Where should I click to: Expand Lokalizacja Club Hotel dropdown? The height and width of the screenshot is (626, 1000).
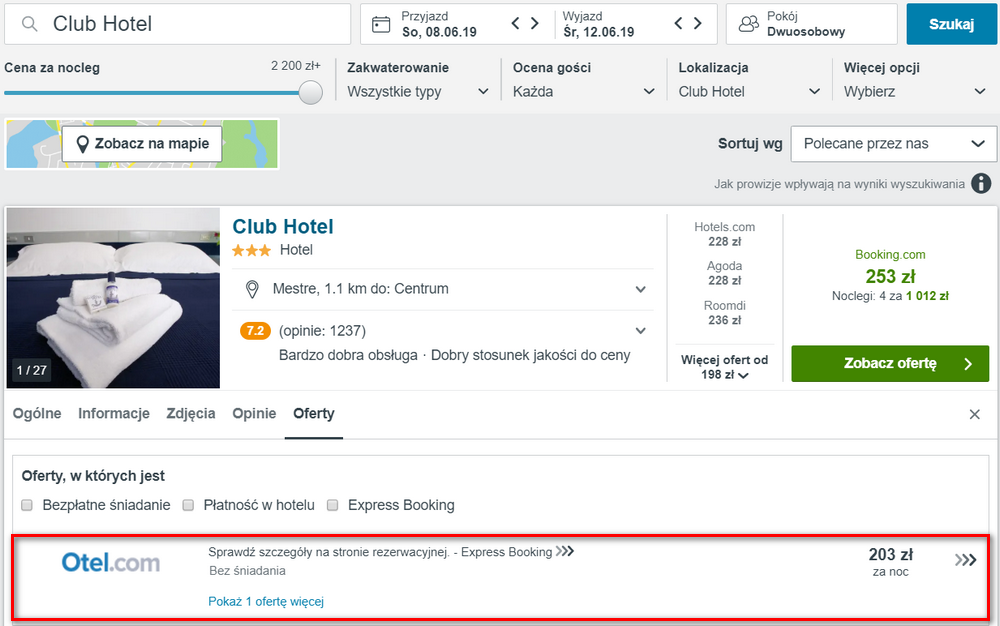coord(749,92)
